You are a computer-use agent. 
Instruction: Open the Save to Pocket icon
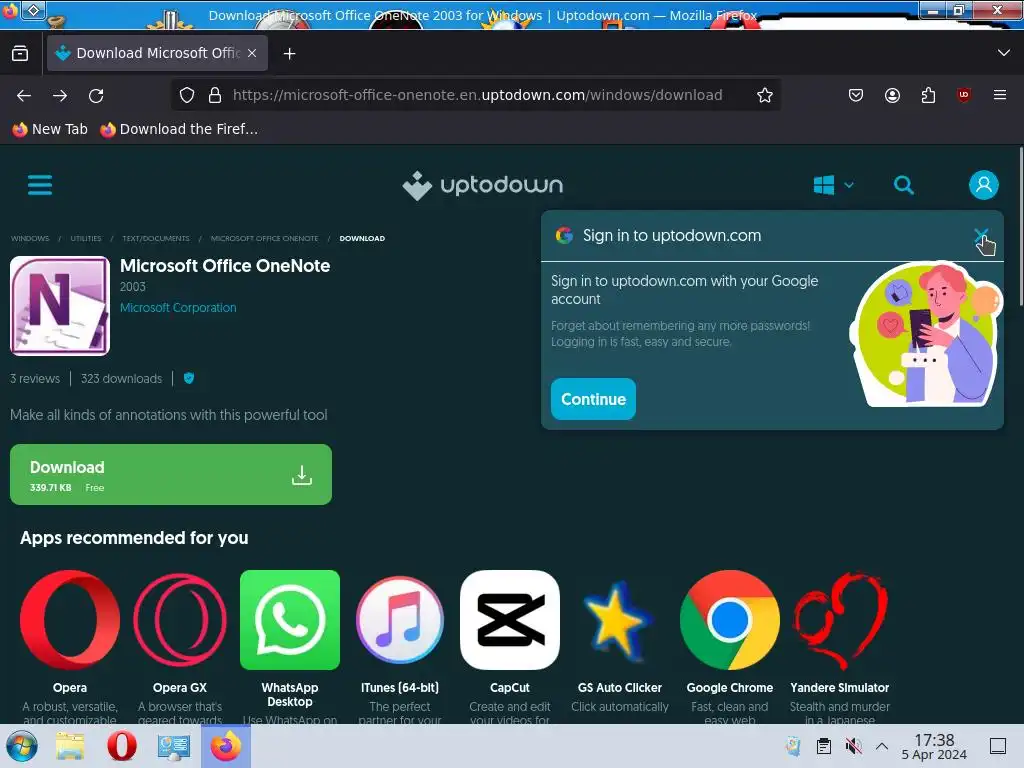tap(856, 95)
